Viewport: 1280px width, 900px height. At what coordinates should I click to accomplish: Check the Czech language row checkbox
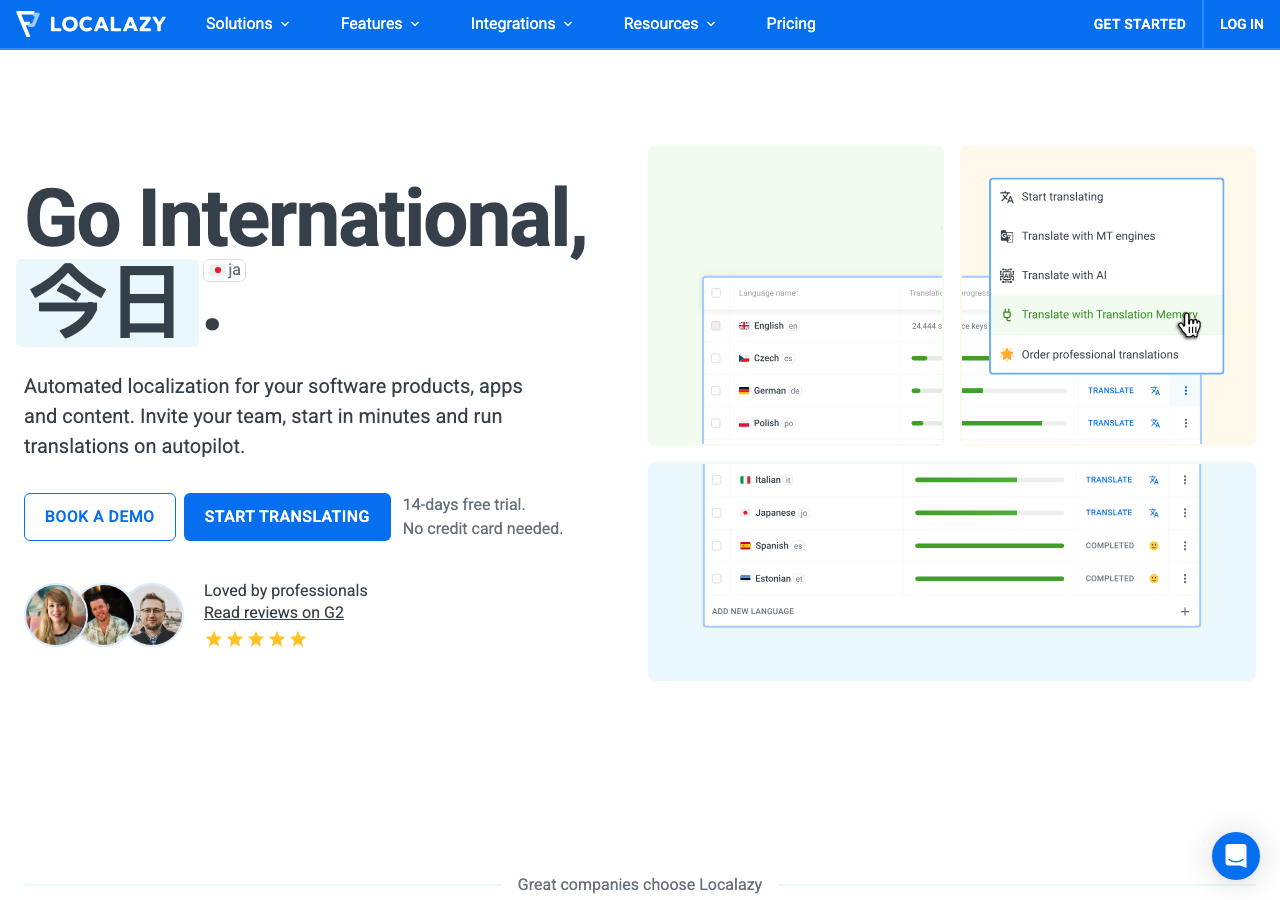click(x=716, y=358)
